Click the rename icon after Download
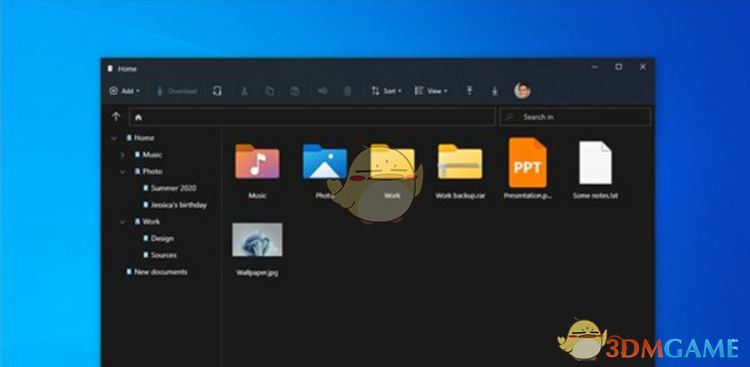This screenshot has width=750, height=367. click(217, 91)
